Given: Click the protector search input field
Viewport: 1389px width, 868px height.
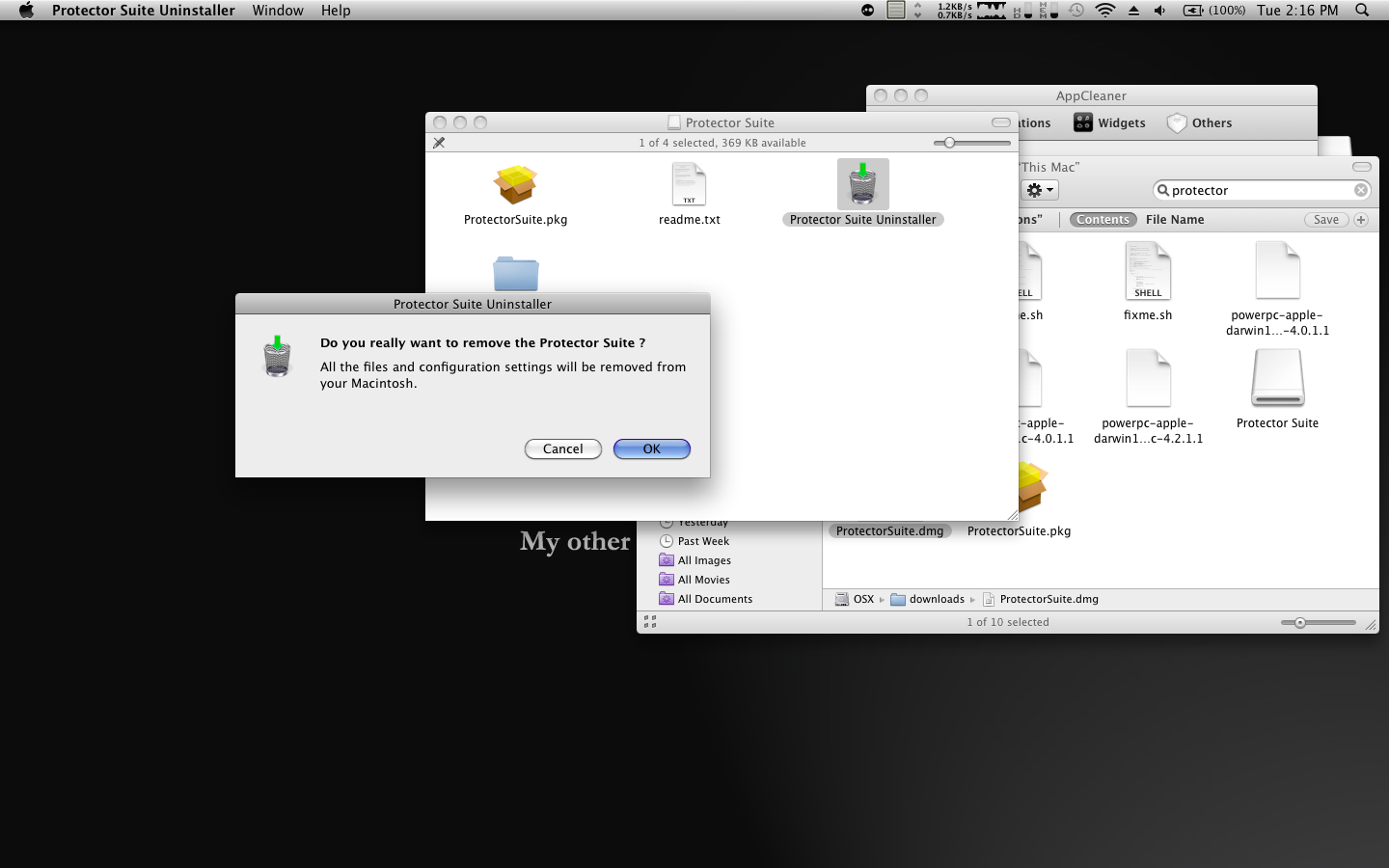Looking at the screenshot, I should [x=1254, y=191].
